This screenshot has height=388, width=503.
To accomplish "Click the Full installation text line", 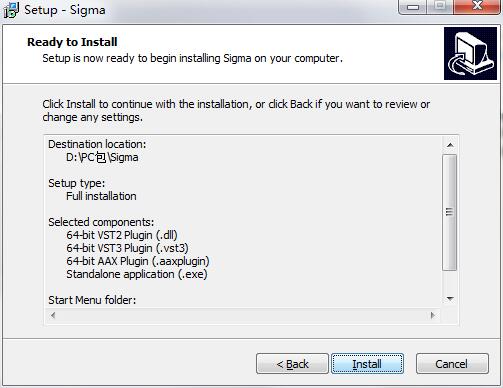I will 101,196.
